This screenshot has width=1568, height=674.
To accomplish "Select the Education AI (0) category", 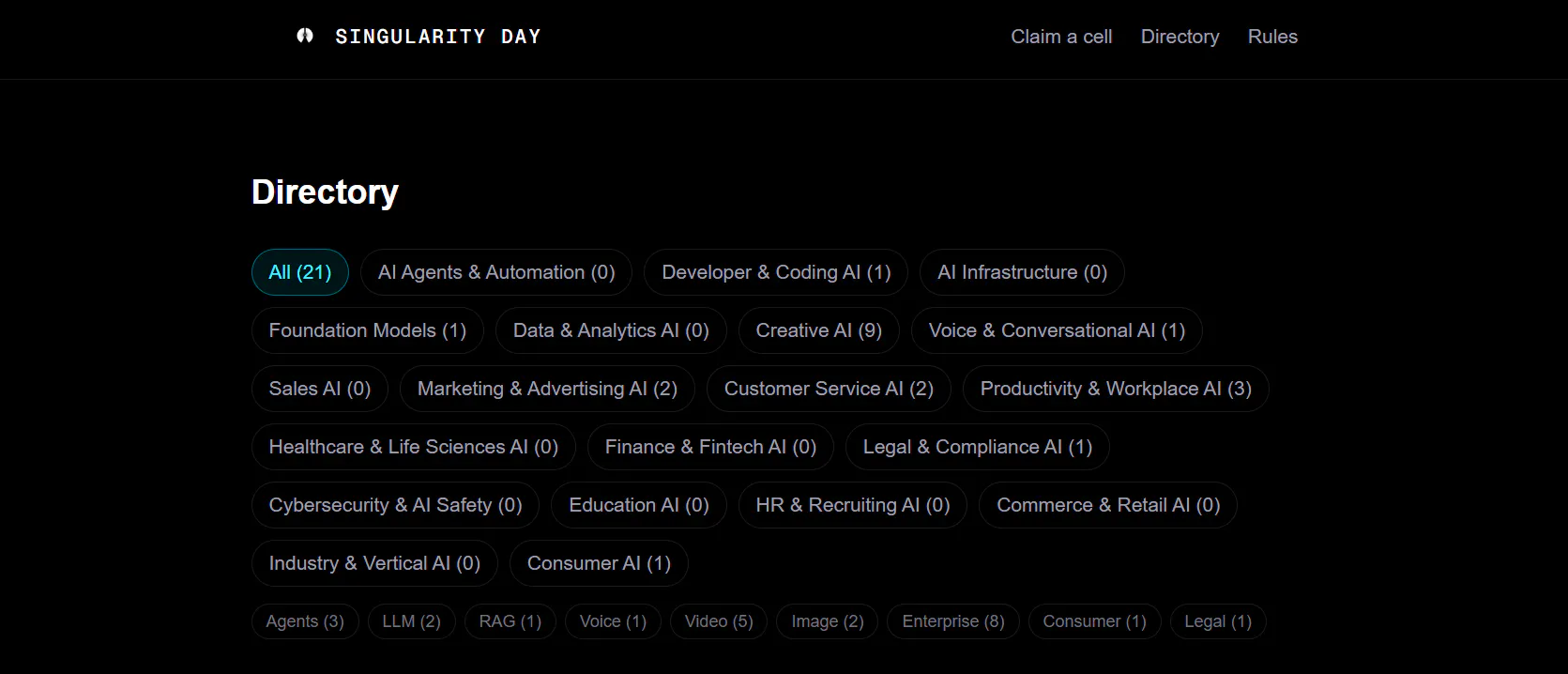I will 639,505.
